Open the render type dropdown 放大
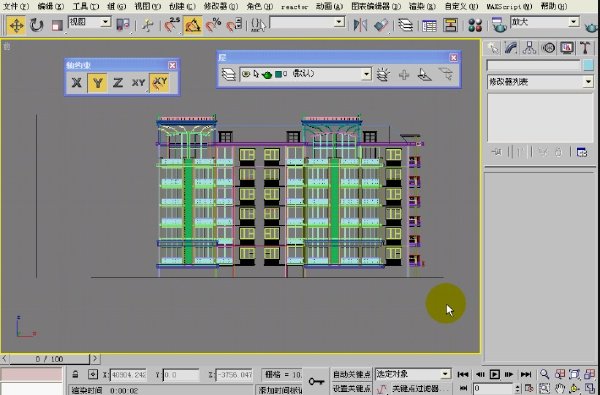Viewport: 600px width, 395px height. point(545,22)
